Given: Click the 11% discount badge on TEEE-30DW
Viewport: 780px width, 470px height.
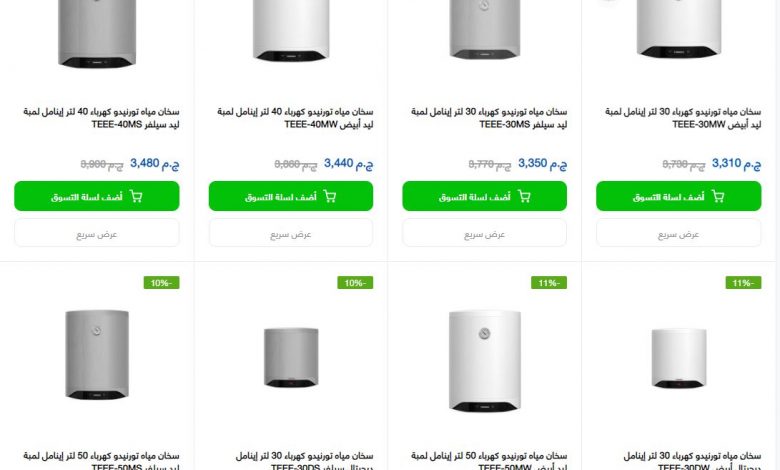Looking at the screenshot, I should (x=743, y=283).
